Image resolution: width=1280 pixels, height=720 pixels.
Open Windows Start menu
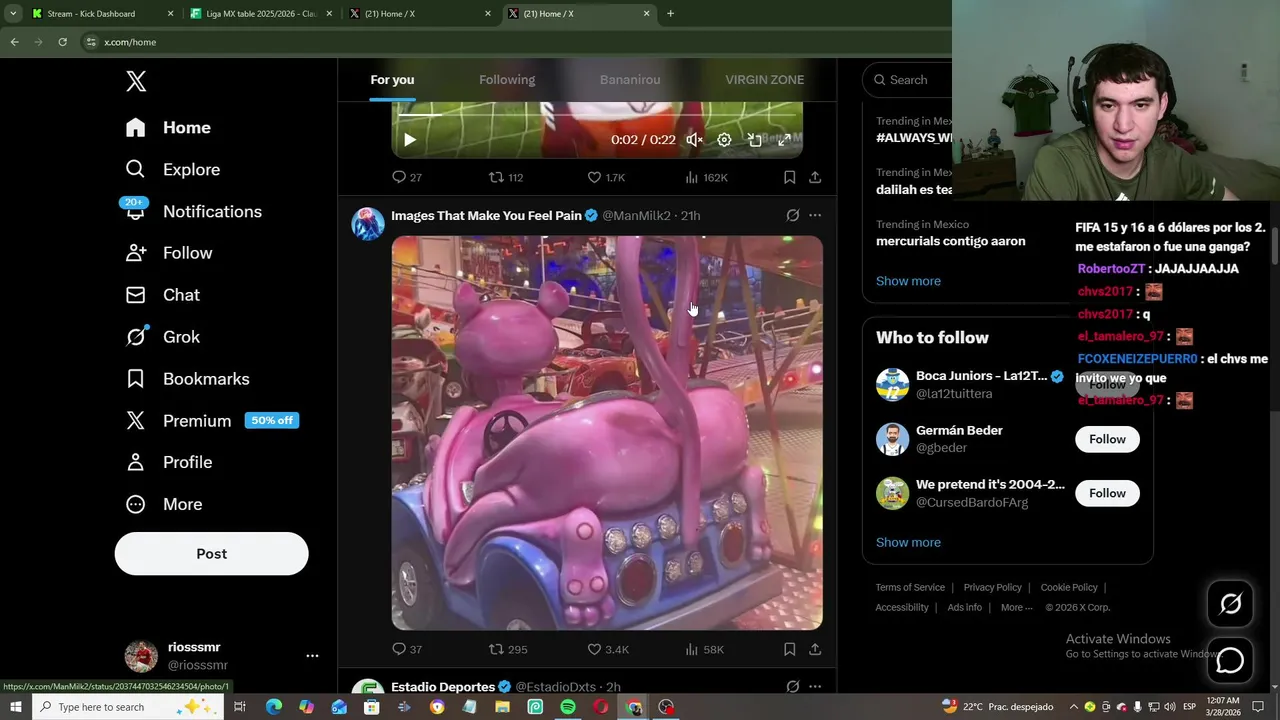(15, 707)
